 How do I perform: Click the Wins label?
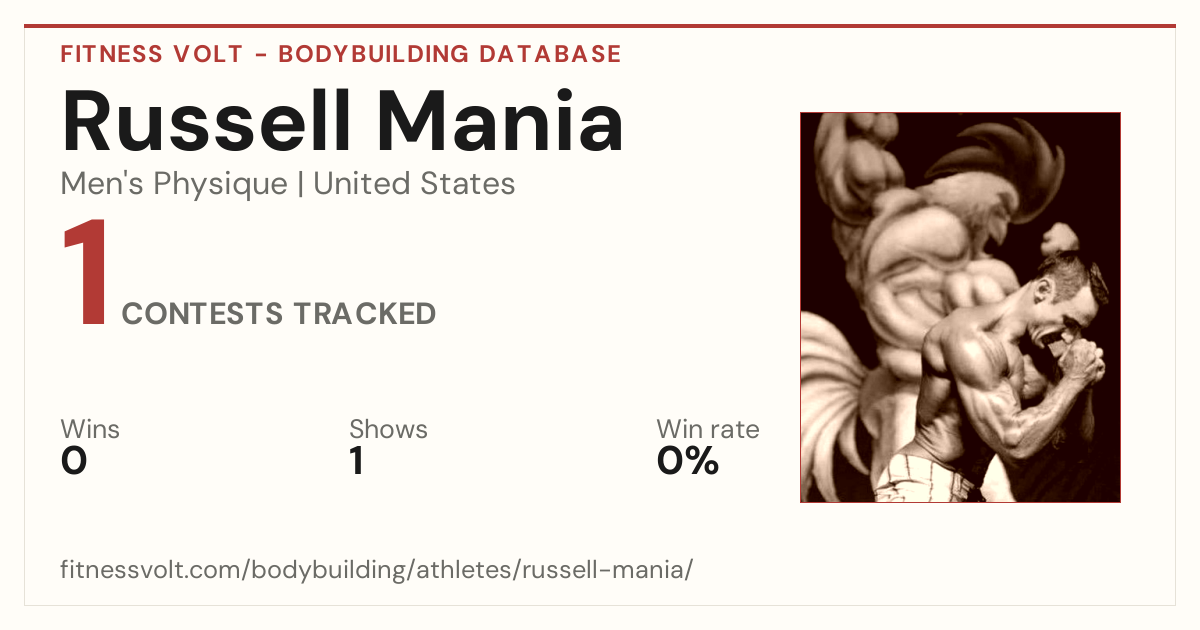click(x=90, y=430)
